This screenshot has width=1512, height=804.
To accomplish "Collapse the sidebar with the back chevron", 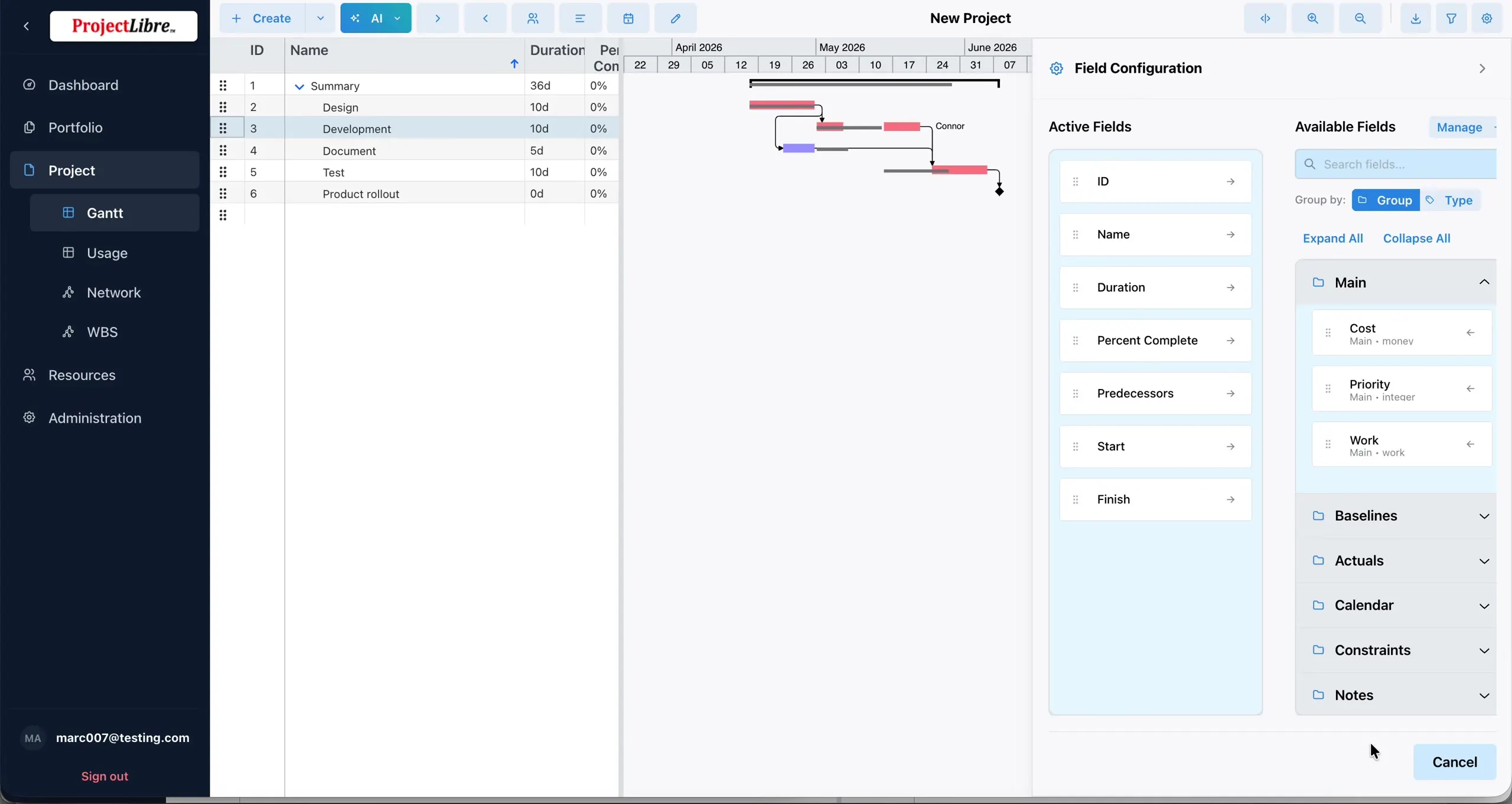I will coord(27,26).
